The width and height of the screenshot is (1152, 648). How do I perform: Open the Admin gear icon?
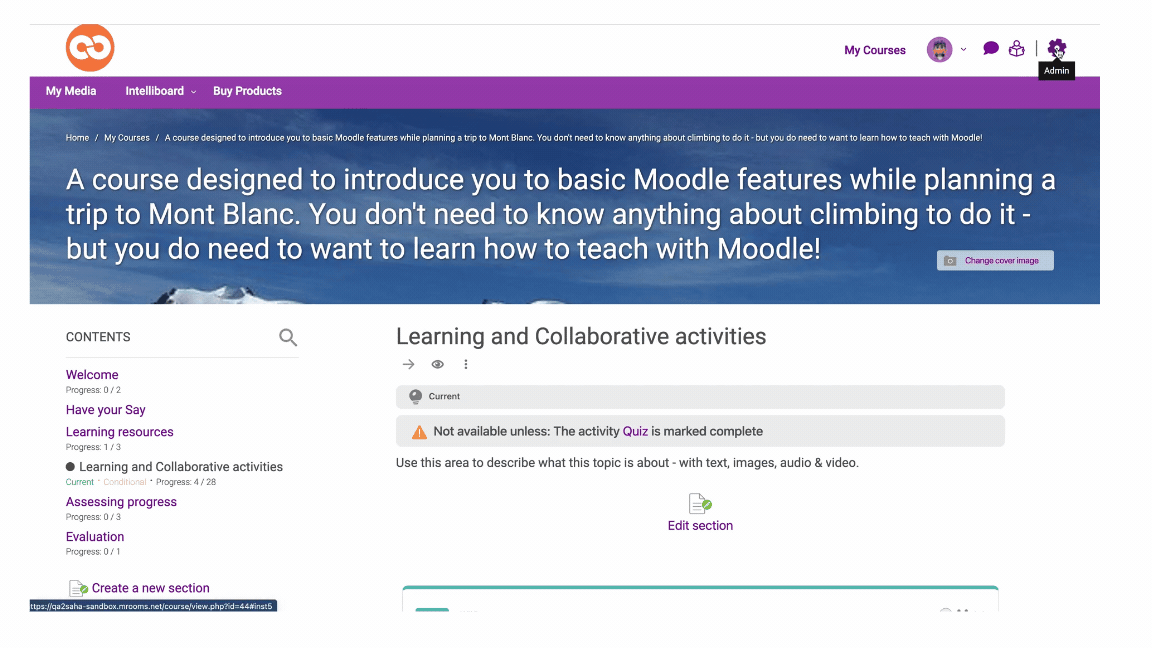(1056, 48)
